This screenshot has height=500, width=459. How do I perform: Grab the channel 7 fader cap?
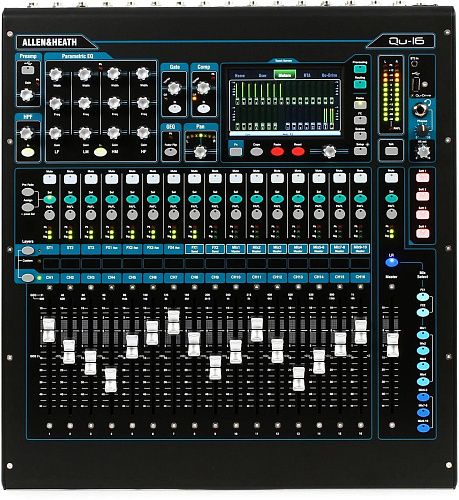(173, 322)
